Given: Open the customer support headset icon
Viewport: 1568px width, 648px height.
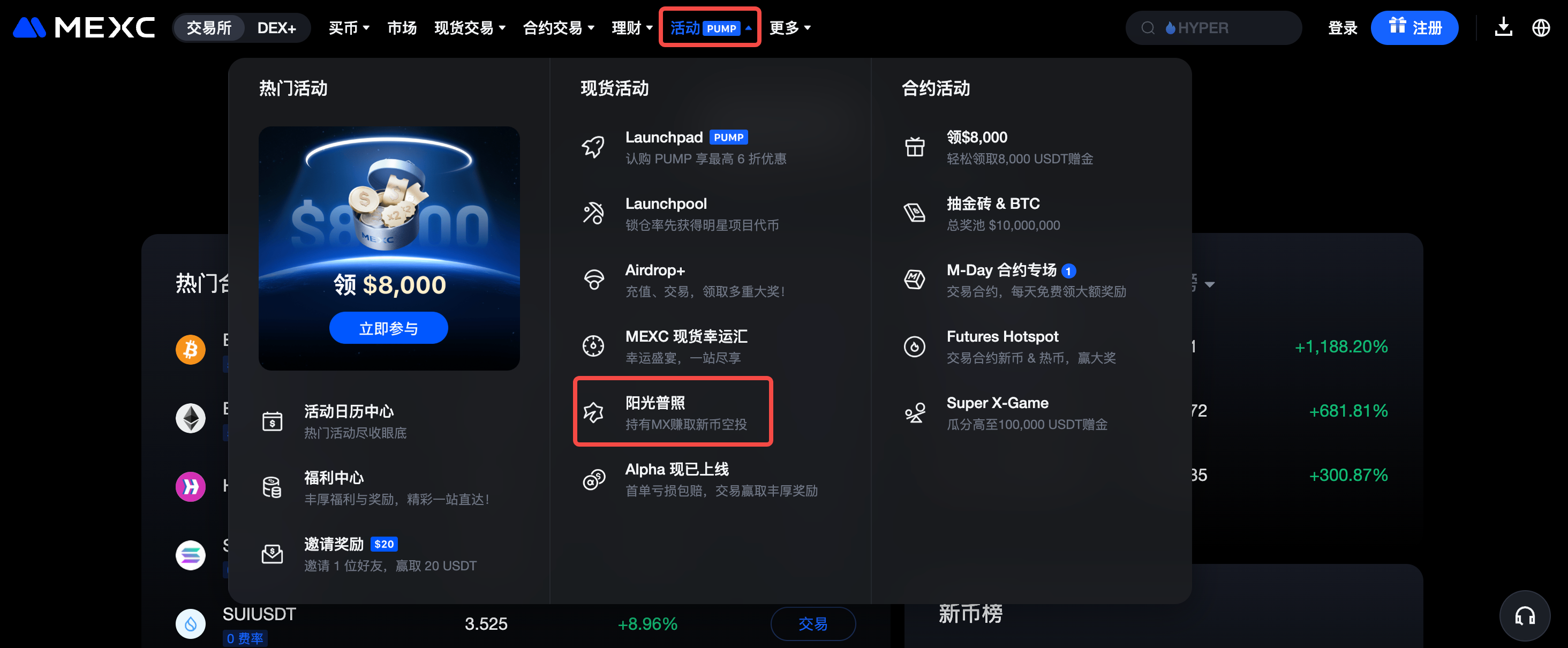Looking at the screenshot, I should (1524, 616).
